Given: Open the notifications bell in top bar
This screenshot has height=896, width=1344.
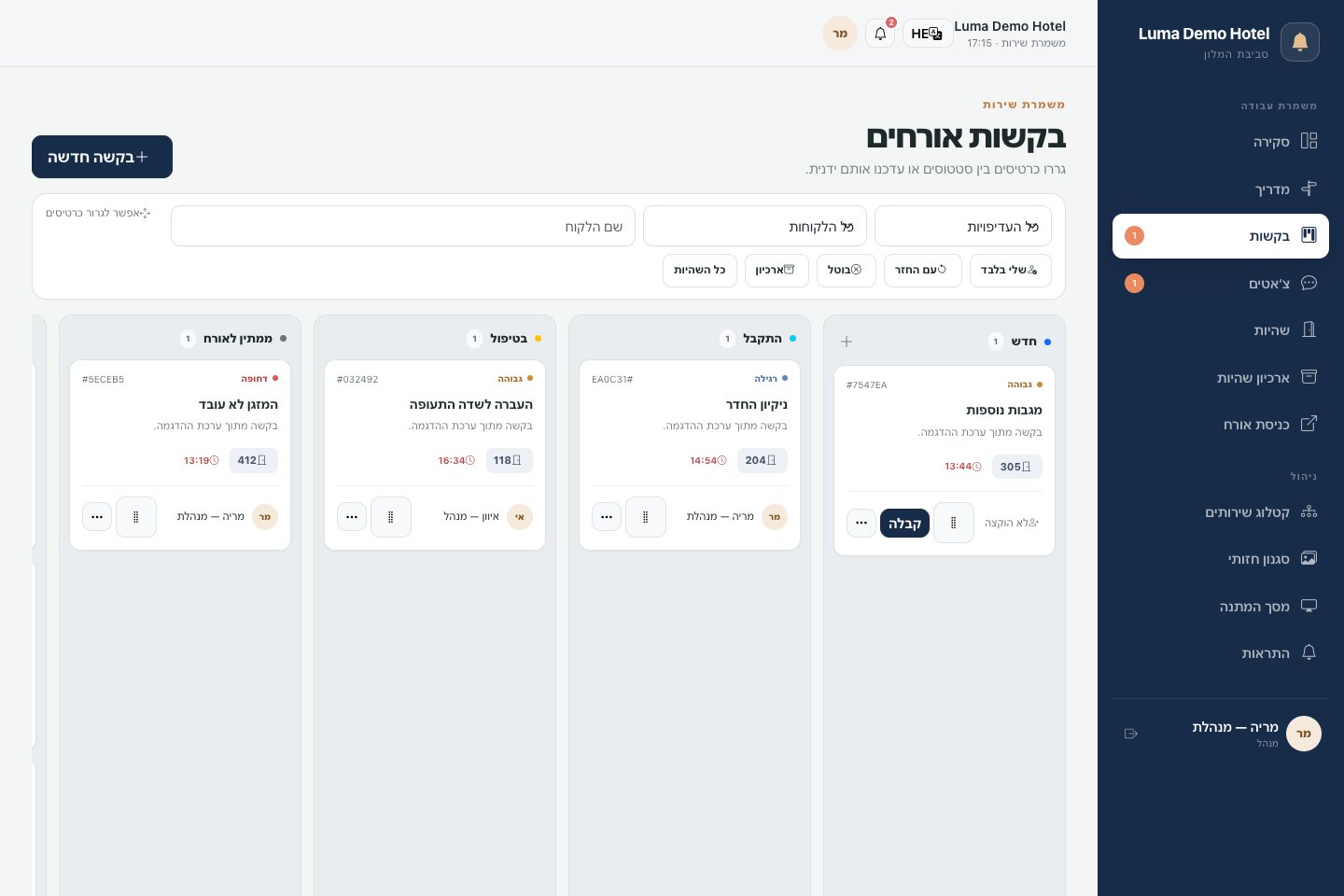Looking at the screenshot, I should pos(880,34).
